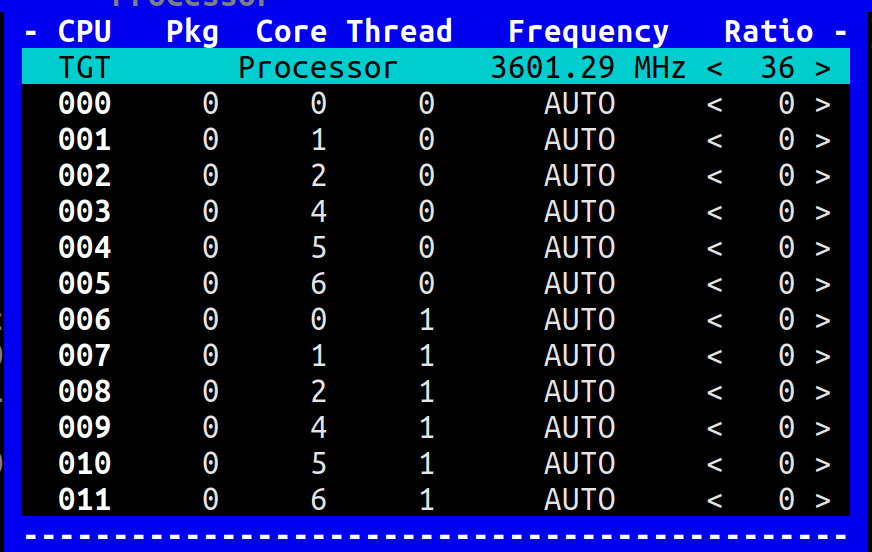The image size is (872, 552).
Task: Select CPU 007 row label
Action: pos(85,356)
